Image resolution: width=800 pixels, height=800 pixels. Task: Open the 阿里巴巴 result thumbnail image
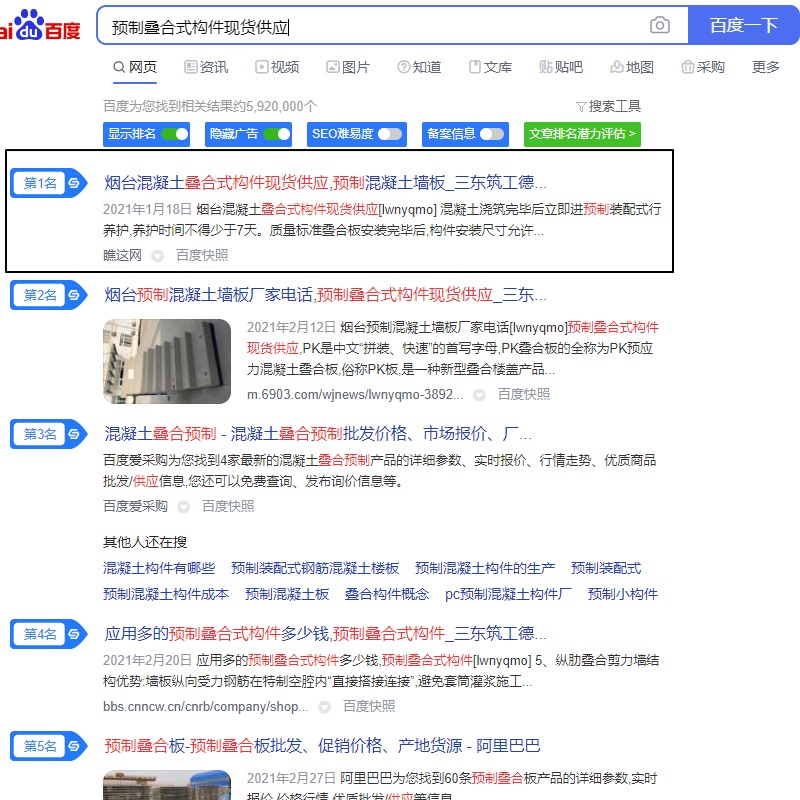point(167,785)
